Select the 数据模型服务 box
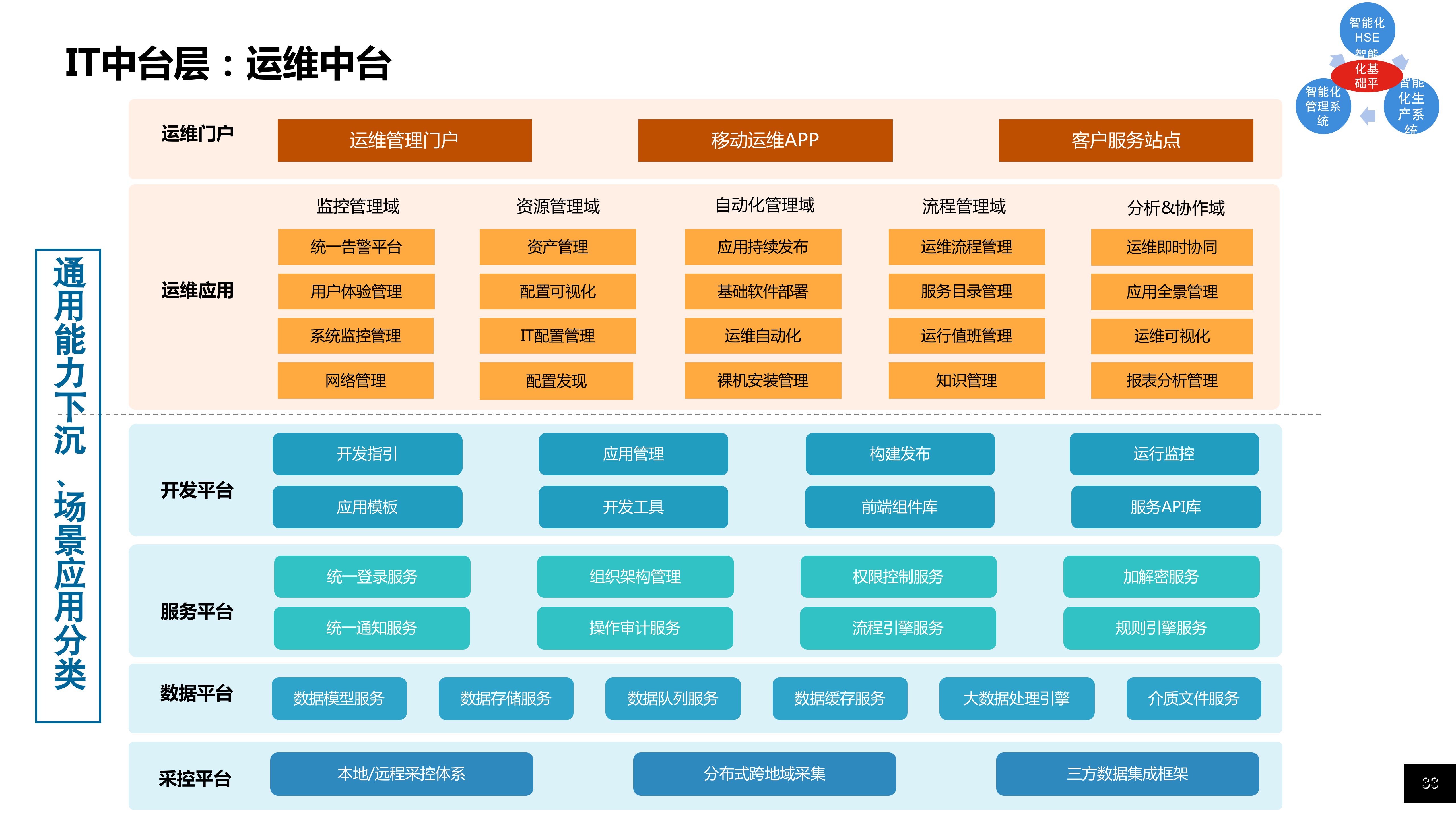The width and height of the screenshot is (1456, 819). tap(339, 699)
